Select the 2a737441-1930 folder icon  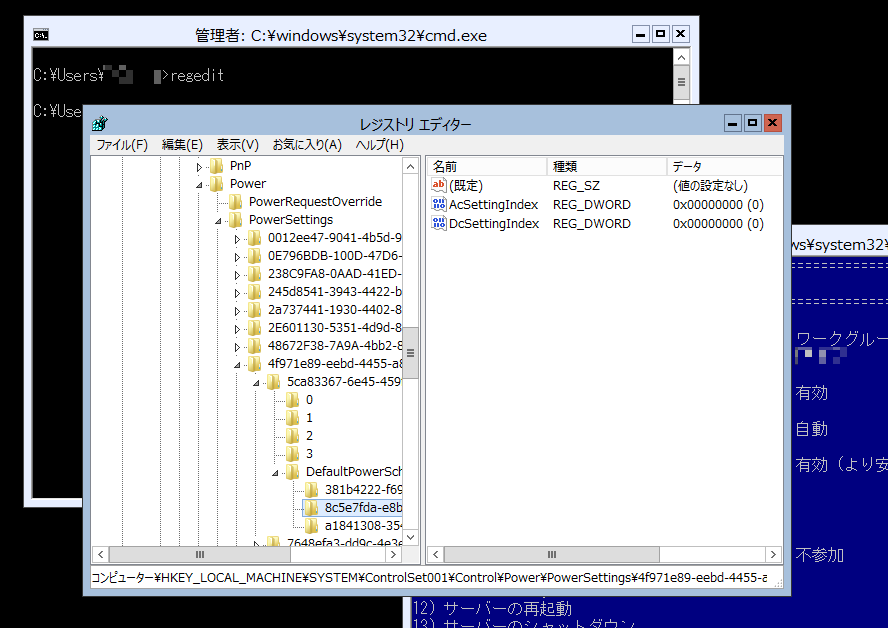point(255,310)
